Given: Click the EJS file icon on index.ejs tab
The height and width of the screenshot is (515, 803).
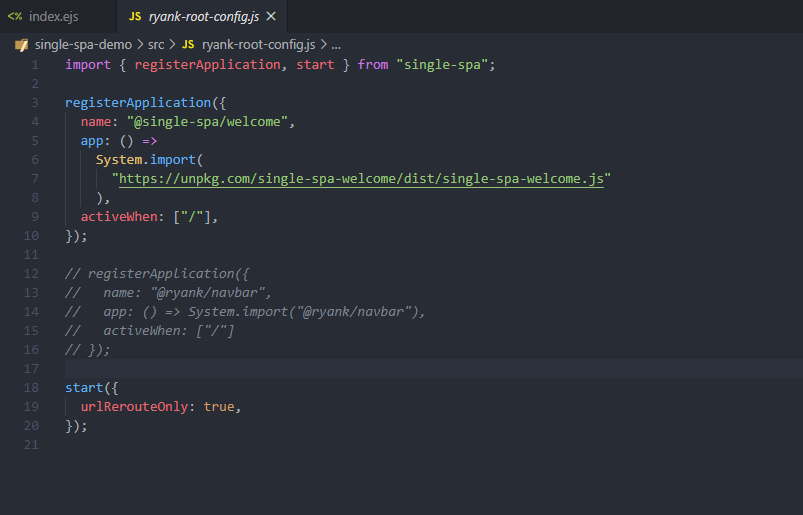Looking at the screenshot, I should [x=15, y=16].
